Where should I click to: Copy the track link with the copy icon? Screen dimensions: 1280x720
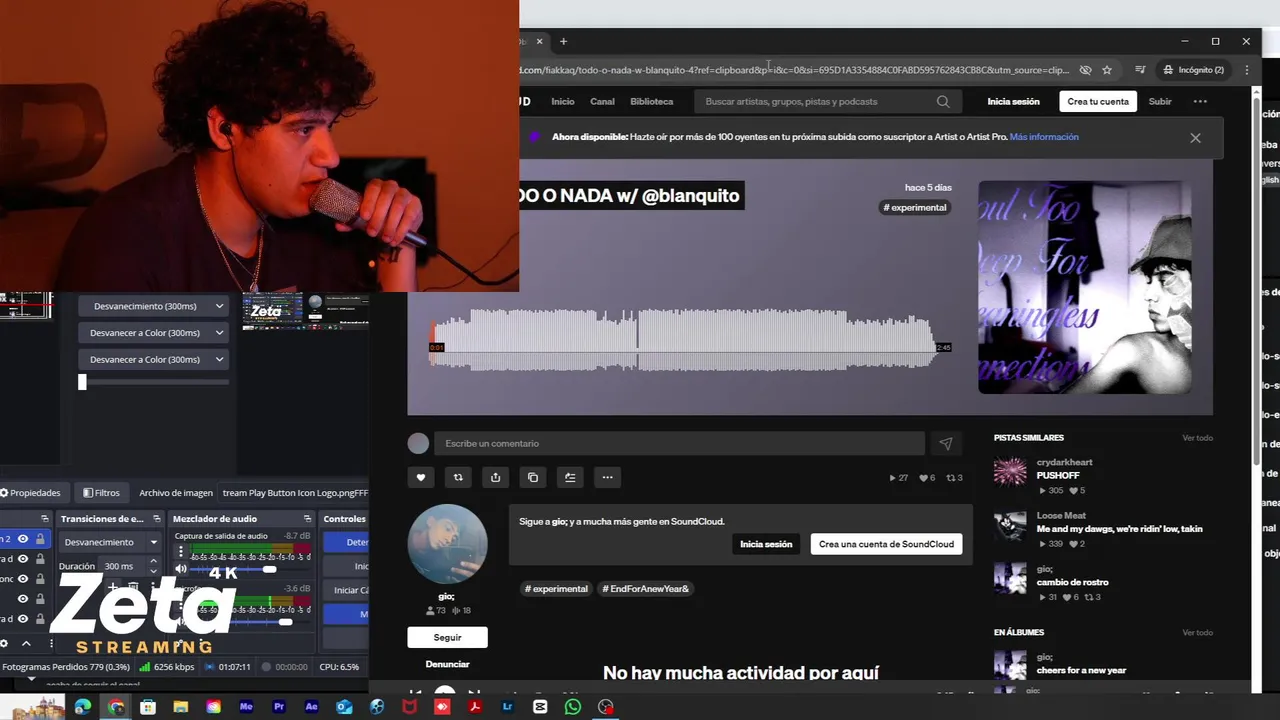[532, 478]
